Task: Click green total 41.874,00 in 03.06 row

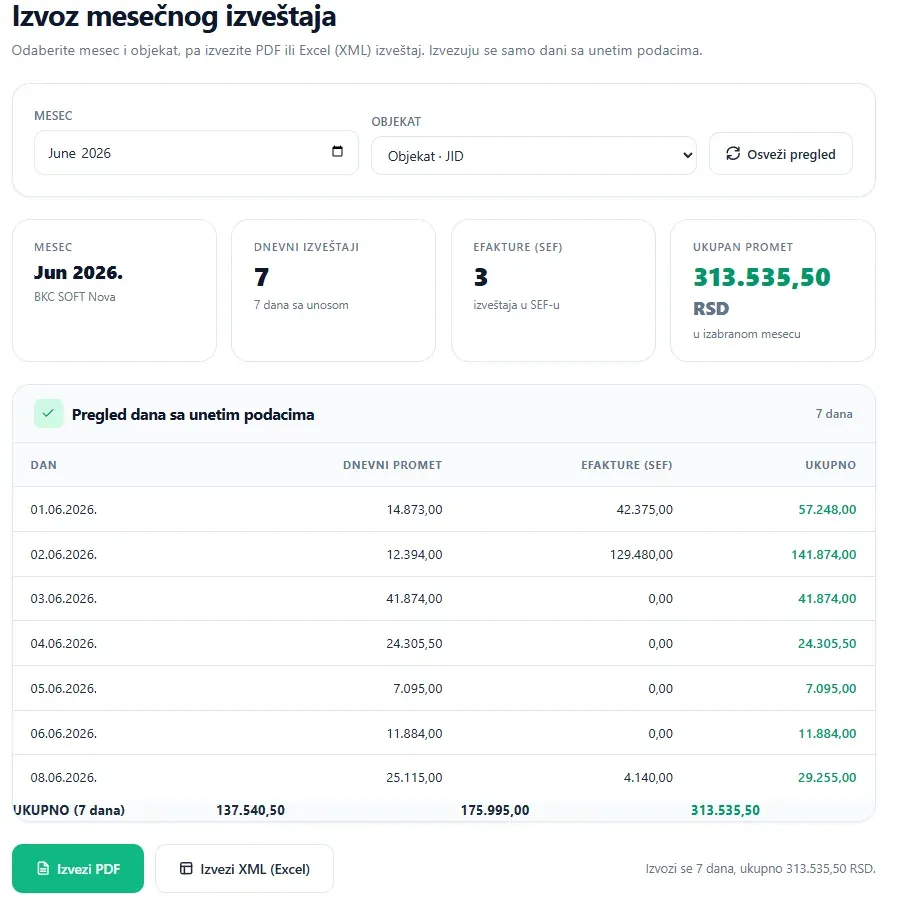Action: coord(827,599)
